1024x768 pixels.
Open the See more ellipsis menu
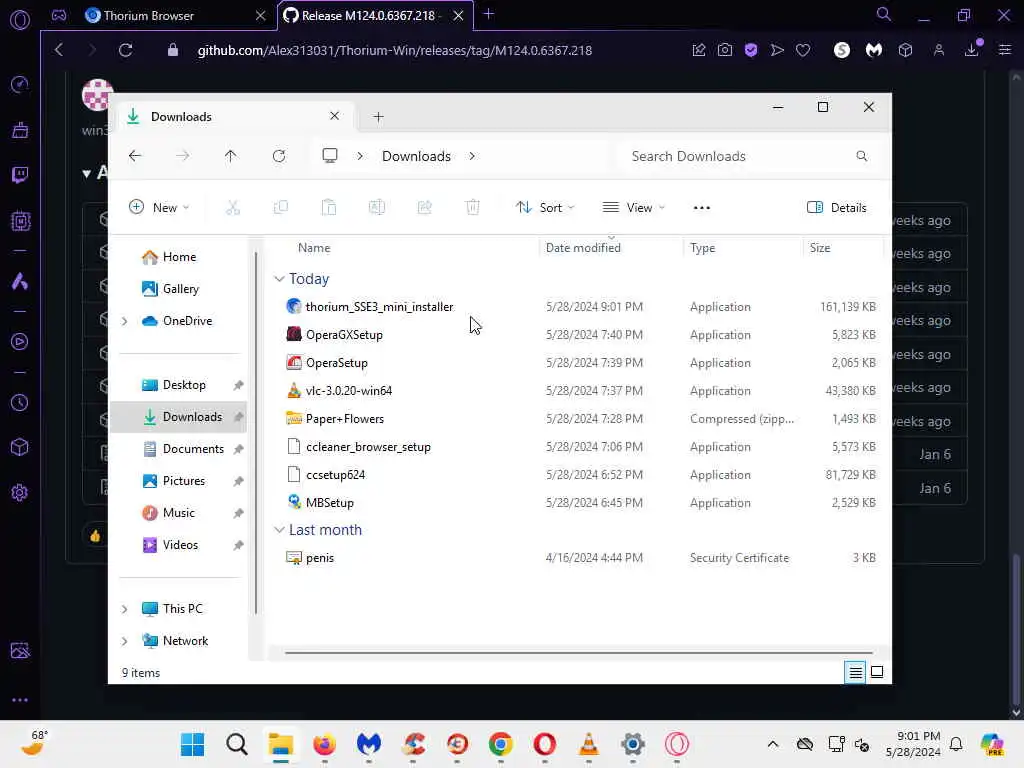point(701,208)
